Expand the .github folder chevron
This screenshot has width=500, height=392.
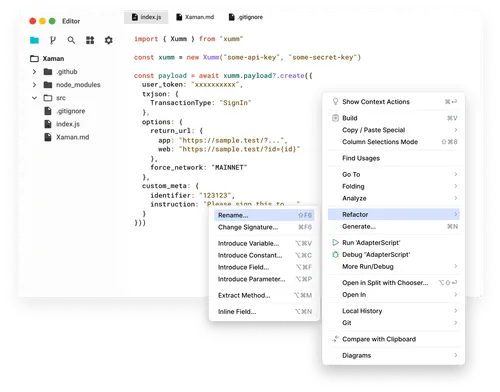(x=34, y=72)
